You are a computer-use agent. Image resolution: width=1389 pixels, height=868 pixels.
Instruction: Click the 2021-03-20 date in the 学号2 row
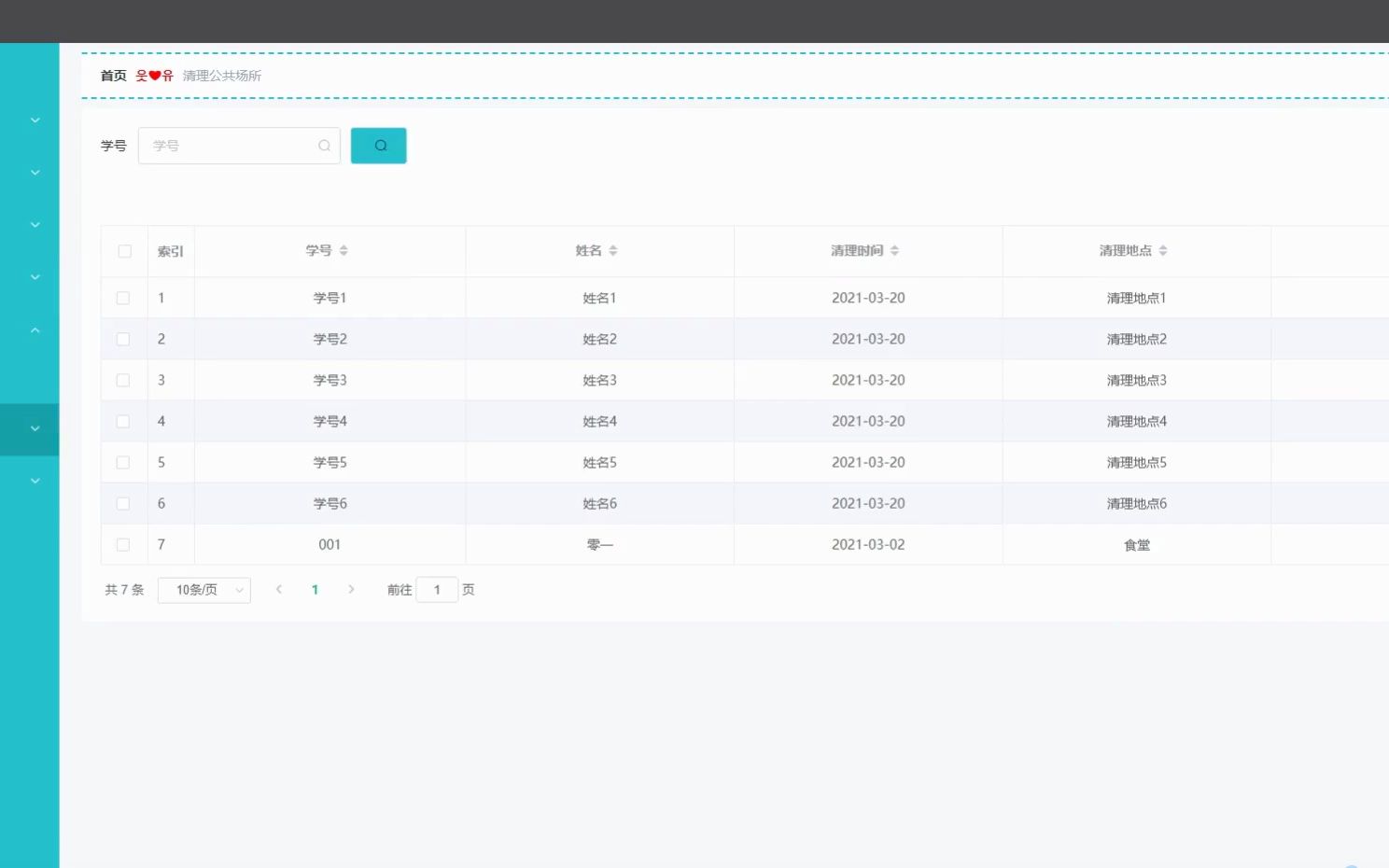(868, 339)
